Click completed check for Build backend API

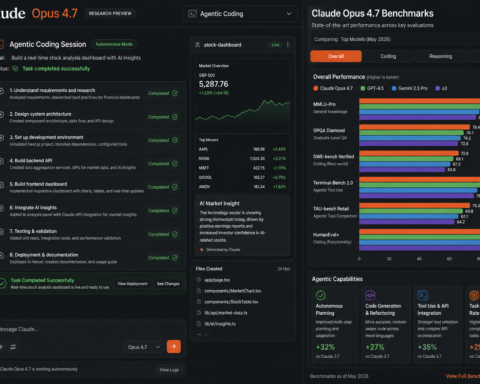[x=175, y=164]
